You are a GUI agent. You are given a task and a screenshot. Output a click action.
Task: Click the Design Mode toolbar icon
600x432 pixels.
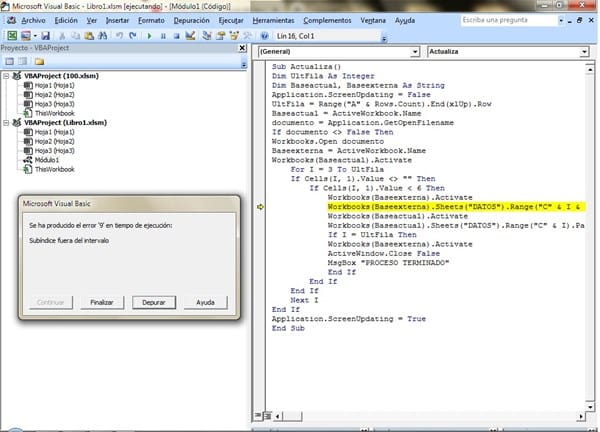click(191, 36)
